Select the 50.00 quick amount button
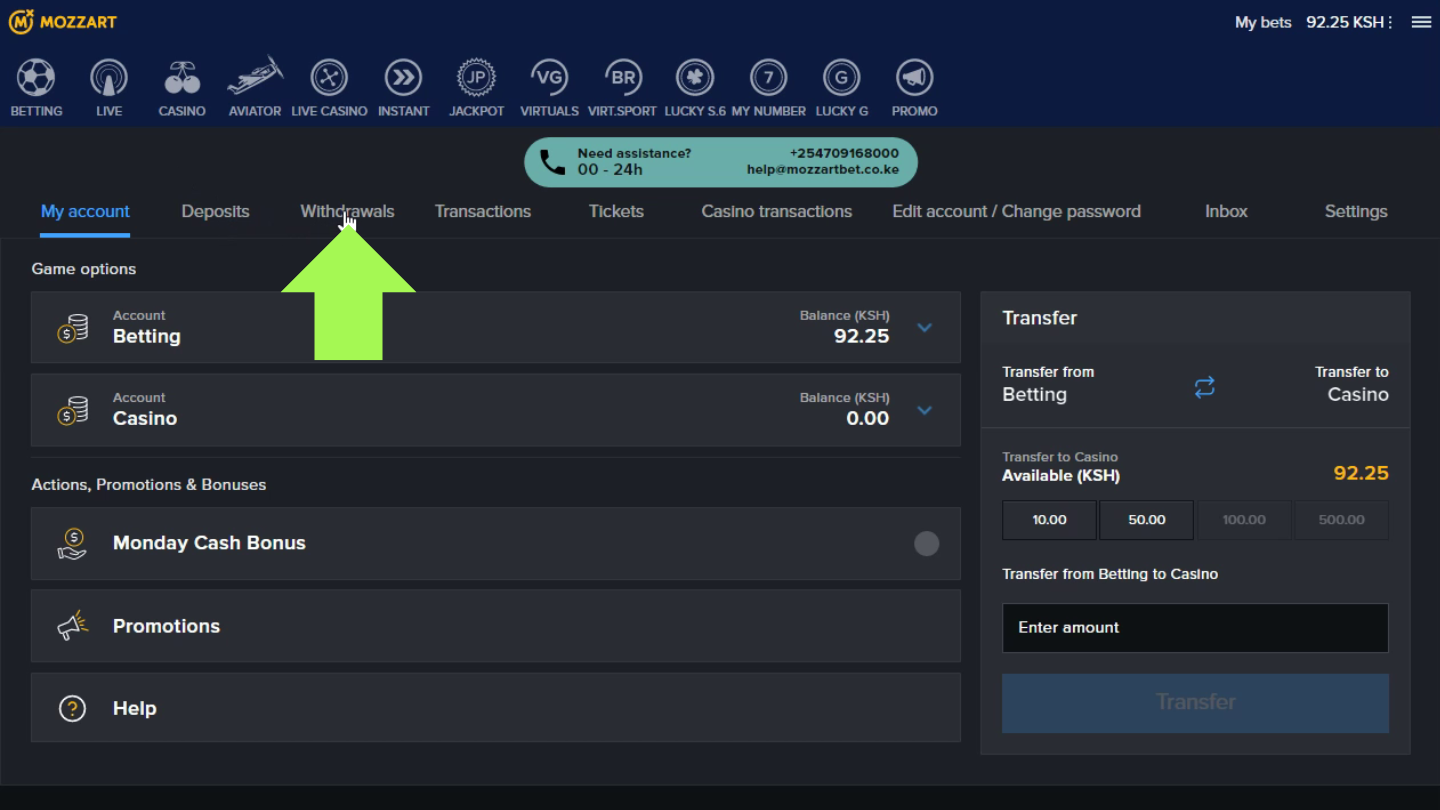 point(1146,520)
